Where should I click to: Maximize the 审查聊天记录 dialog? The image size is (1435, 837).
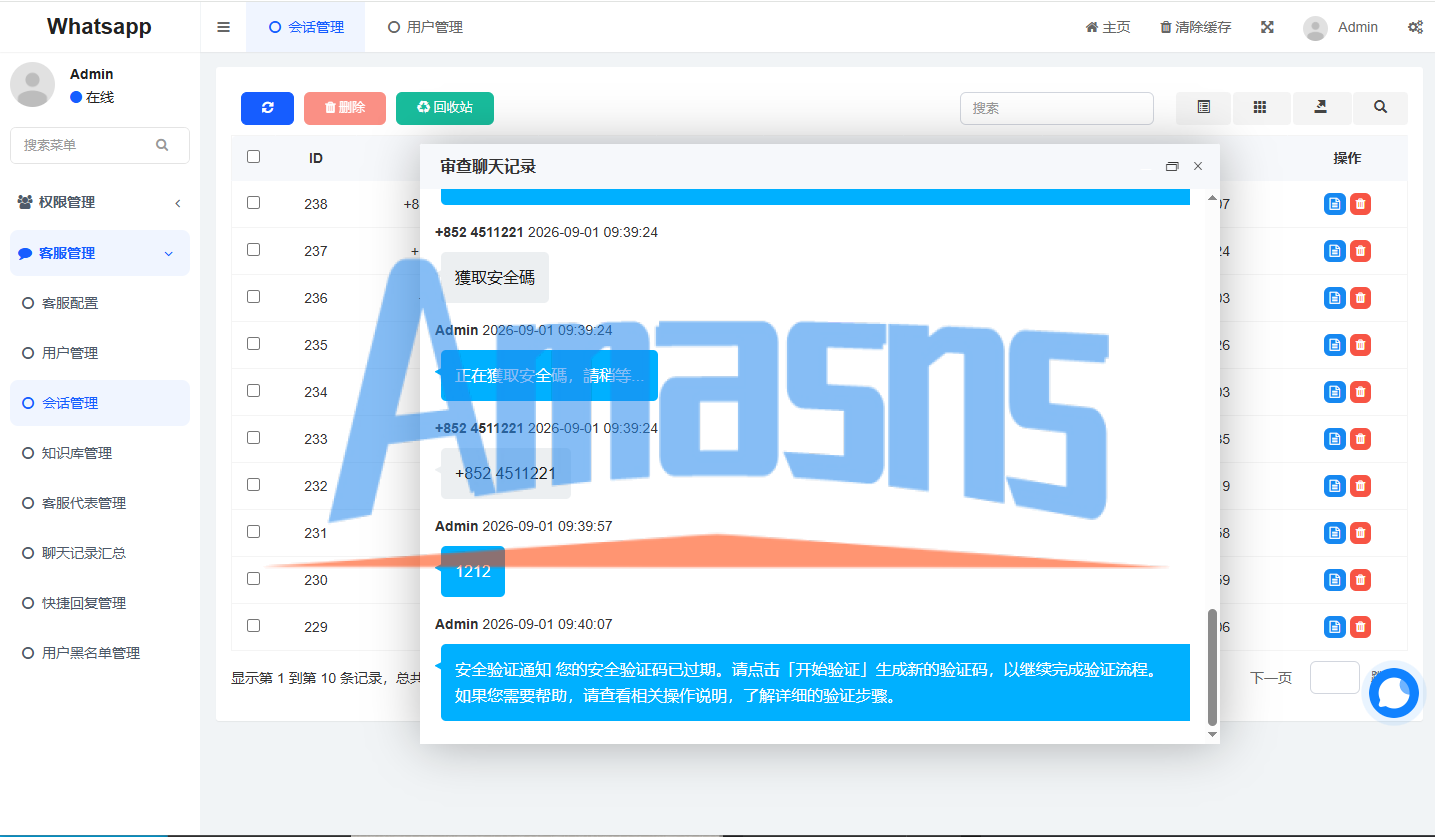[x=1172, y=166]
